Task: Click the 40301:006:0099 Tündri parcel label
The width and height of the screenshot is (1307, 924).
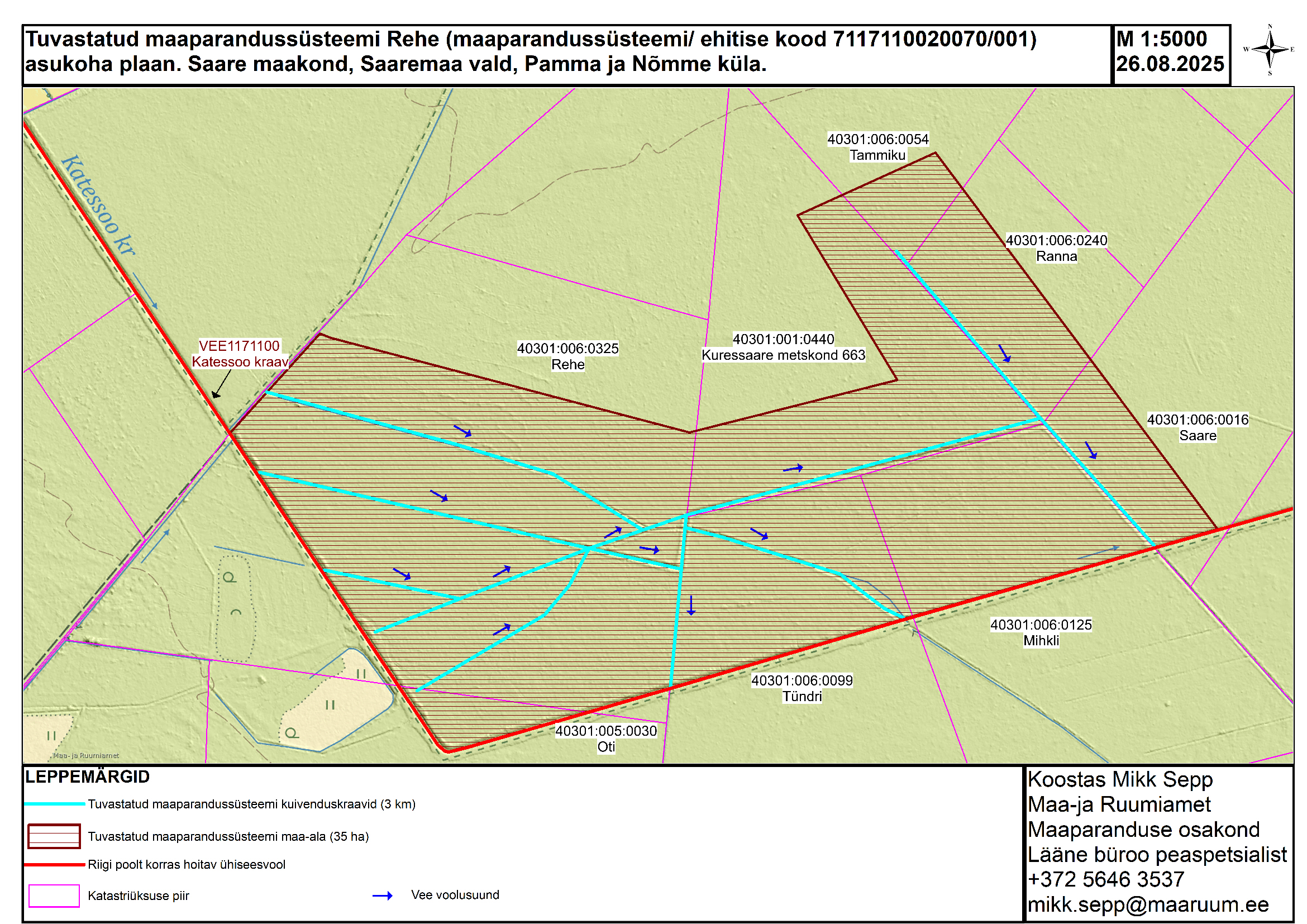Action: [x=802, y=688]
